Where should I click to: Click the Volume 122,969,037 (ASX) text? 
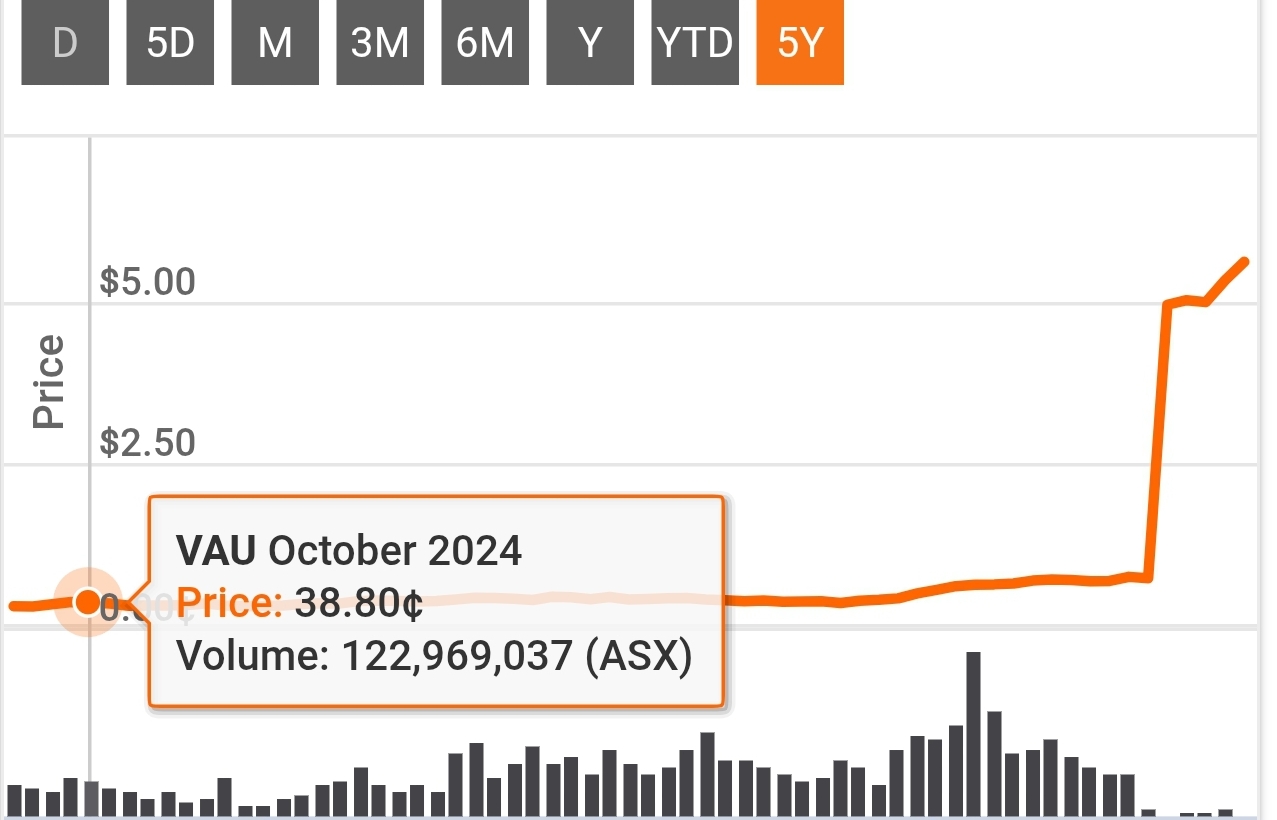coord(434,657)
